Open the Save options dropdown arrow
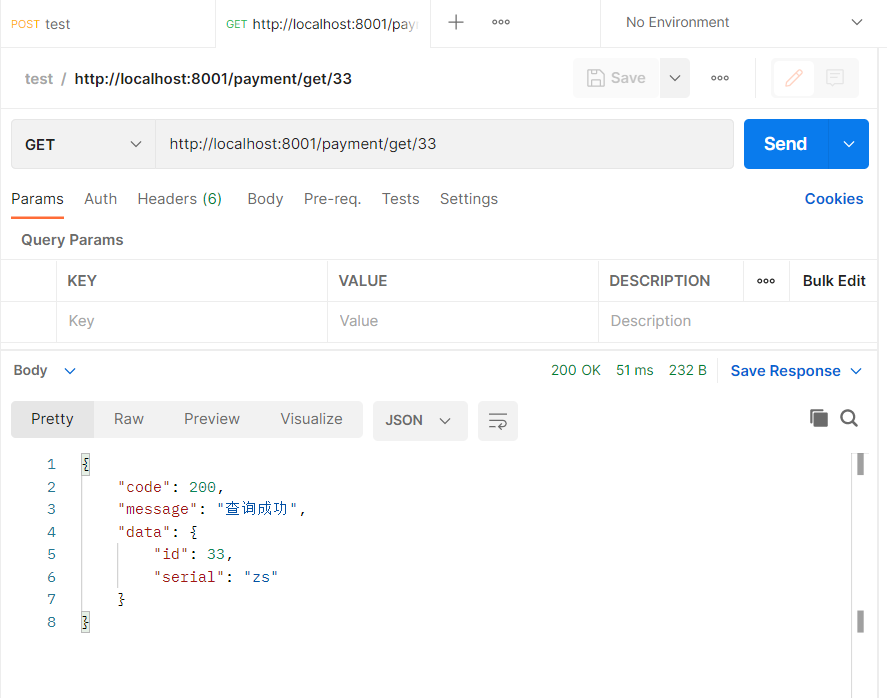The width and height of the screenshot is (887, 698). click(x=675, y=78)
